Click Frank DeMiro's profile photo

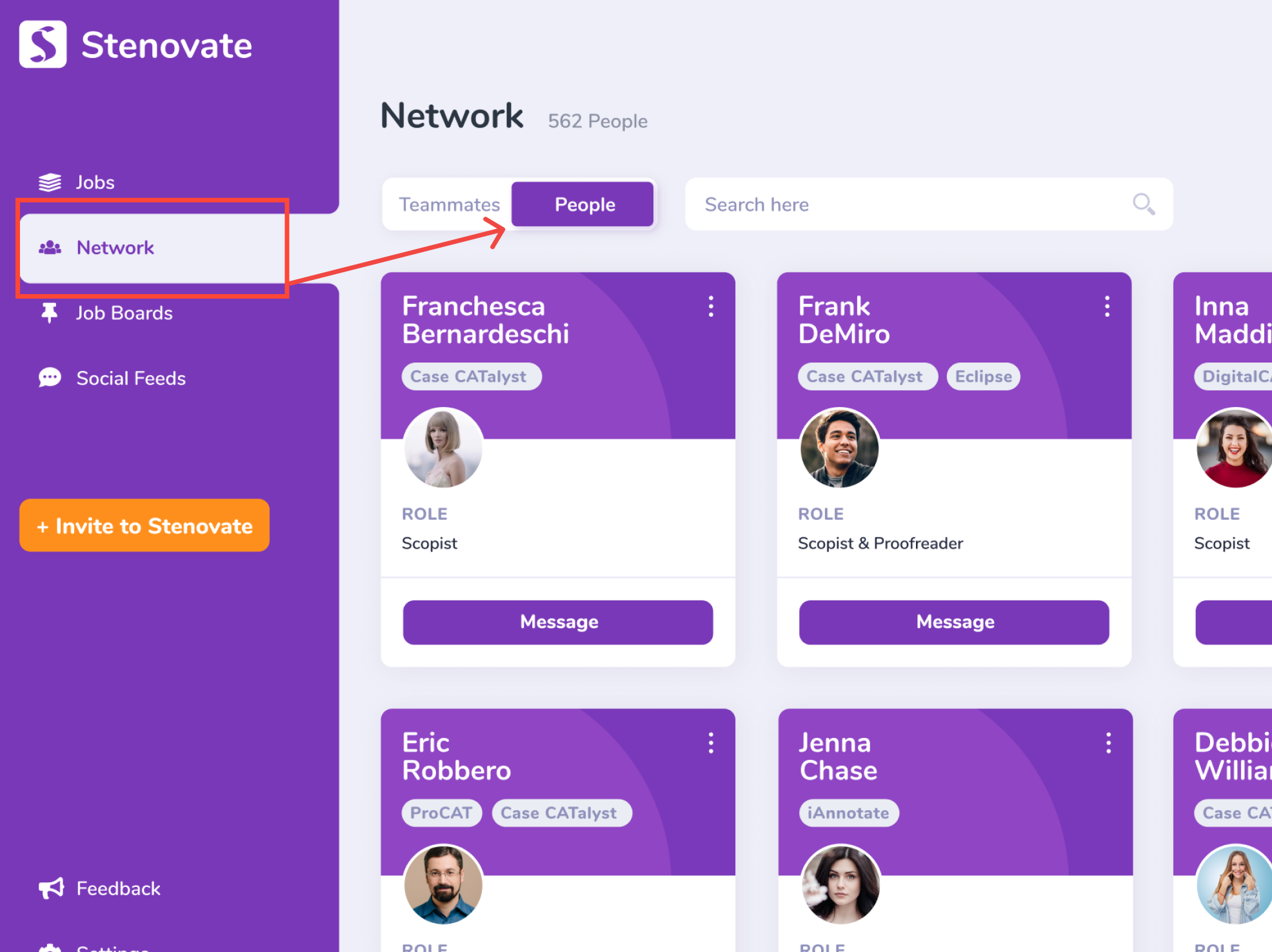tap(839, 448)
